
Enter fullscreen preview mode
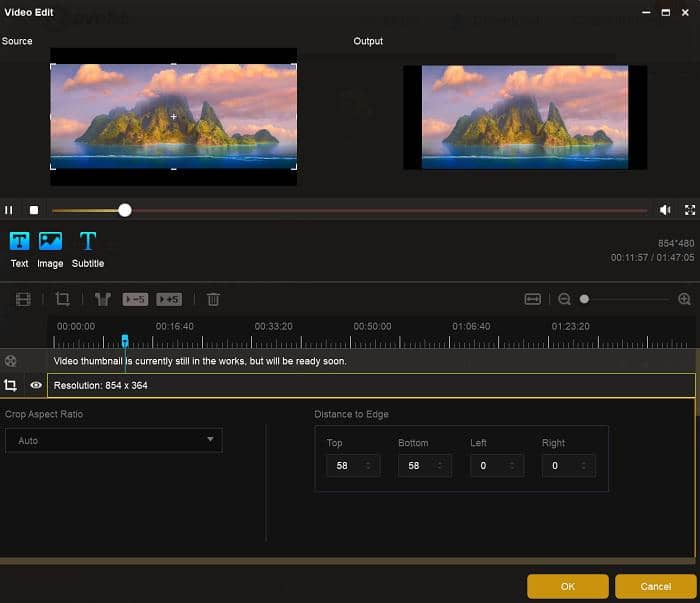pyautogui.click(x=690, y=210)
